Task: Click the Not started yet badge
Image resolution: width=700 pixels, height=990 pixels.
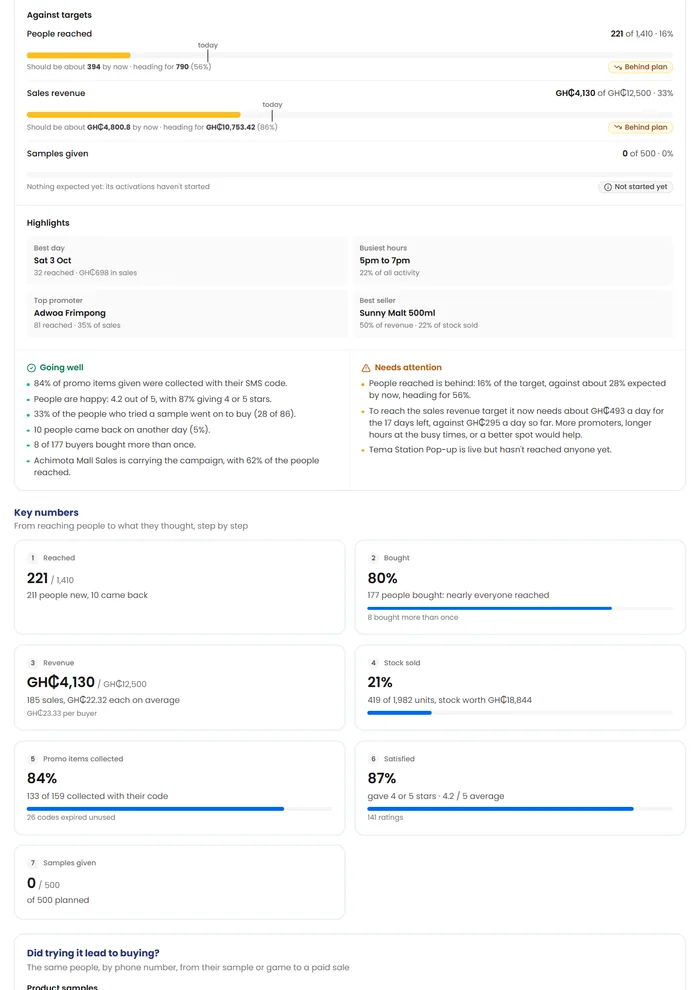Action: tap(636, 187)
